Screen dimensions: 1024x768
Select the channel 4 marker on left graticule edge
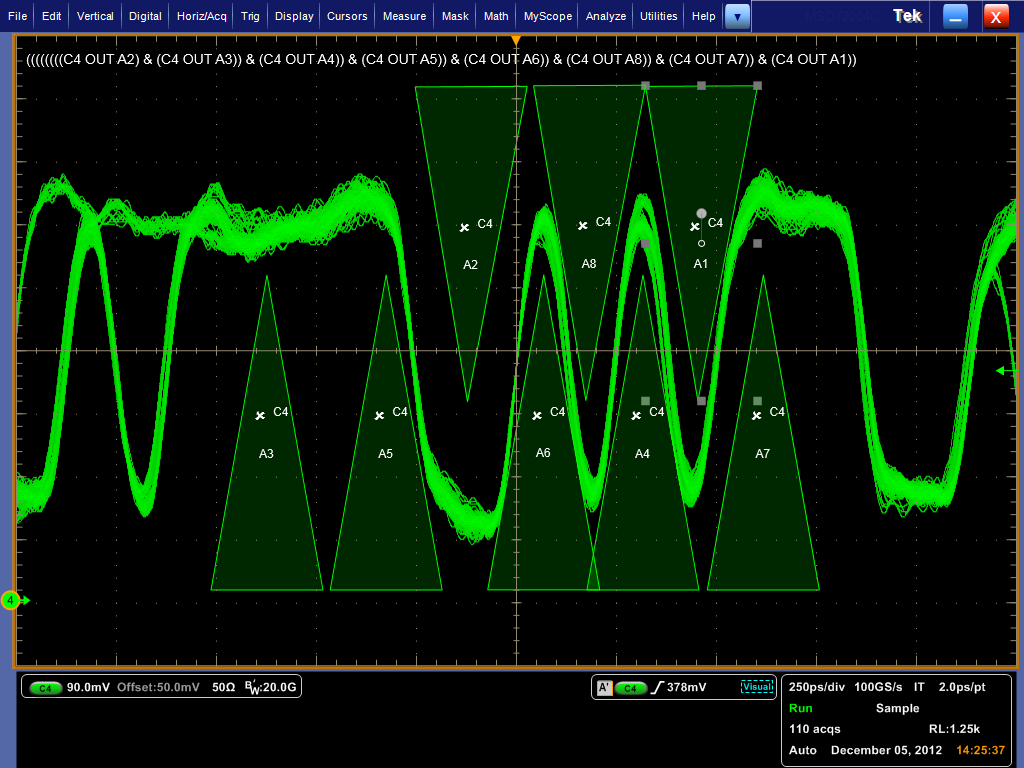[x=12, y=601]
